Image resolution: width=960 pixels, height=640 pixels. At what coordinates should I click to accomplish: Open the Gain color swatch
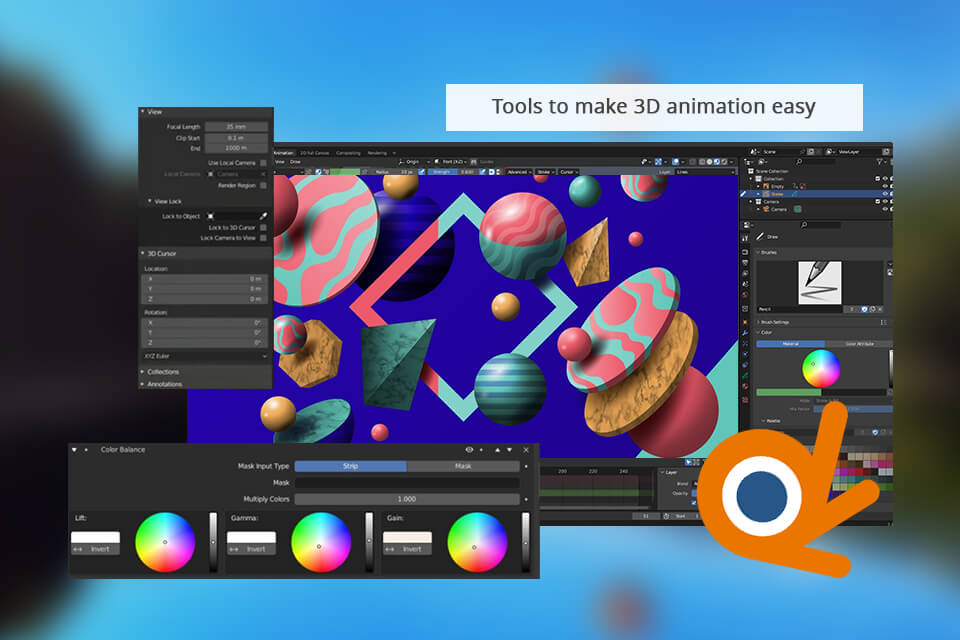408,537
